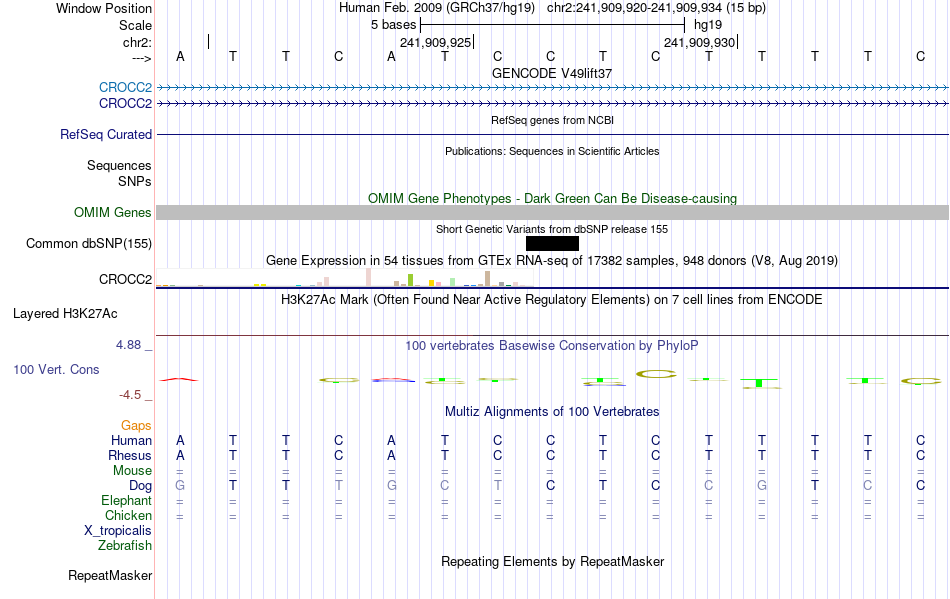Click Short Genetic Variants from dbSNP title
The width and height of the screenshot is (950, 599).
[552, 230]
